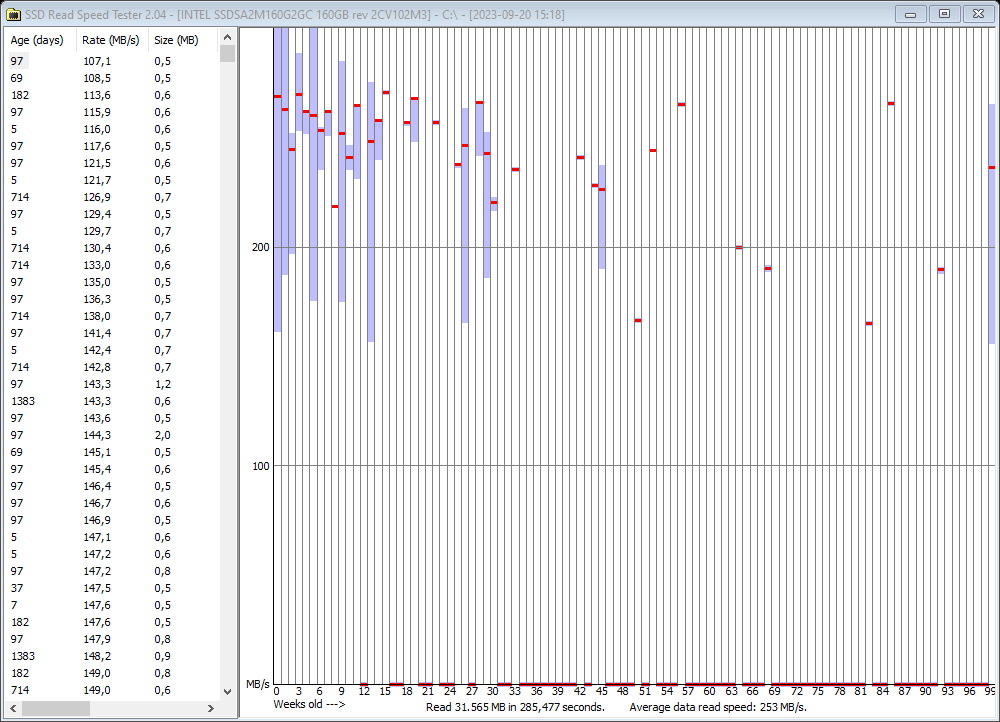Click the list's scroll up arrow
This screenshot has height=722, width=1000.
[227, 37]
